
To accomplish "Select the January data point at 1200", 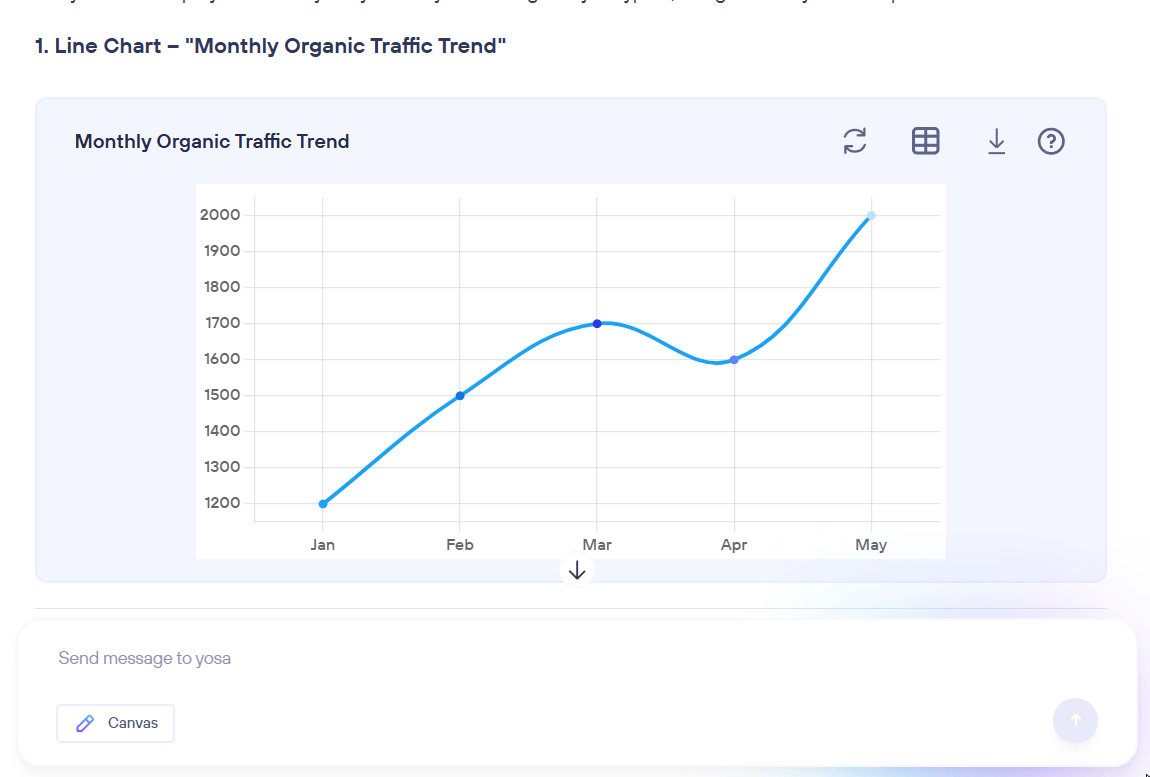I will 323,504.
